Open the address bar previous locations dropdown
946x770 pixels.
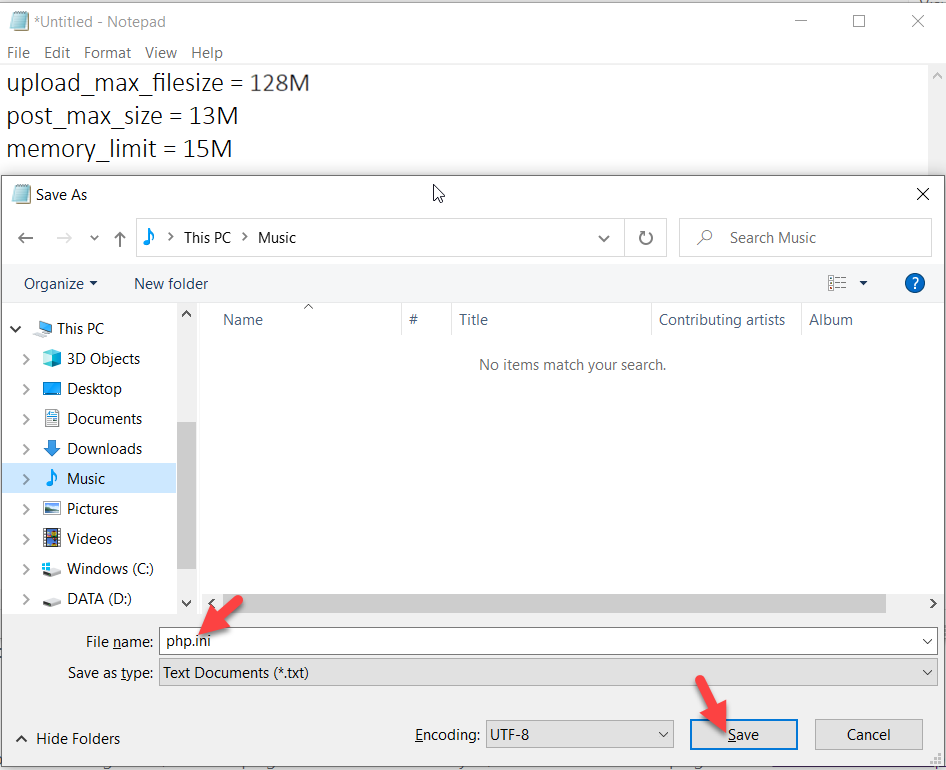pos(603,238)
